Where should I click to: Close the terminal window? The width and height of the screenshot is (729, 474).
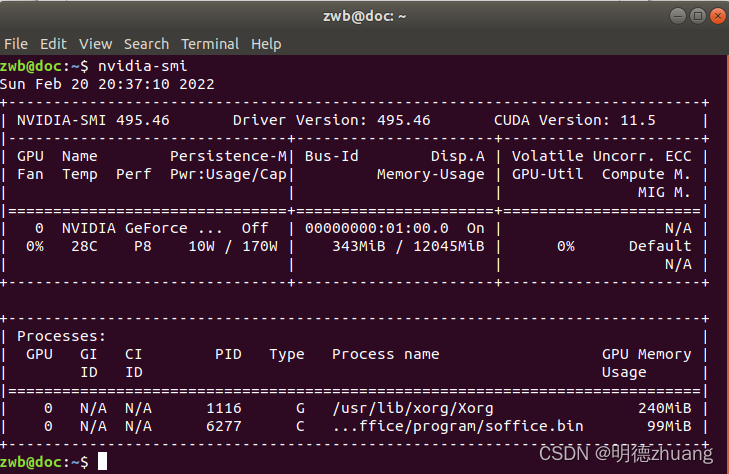[x=718, y=16]
